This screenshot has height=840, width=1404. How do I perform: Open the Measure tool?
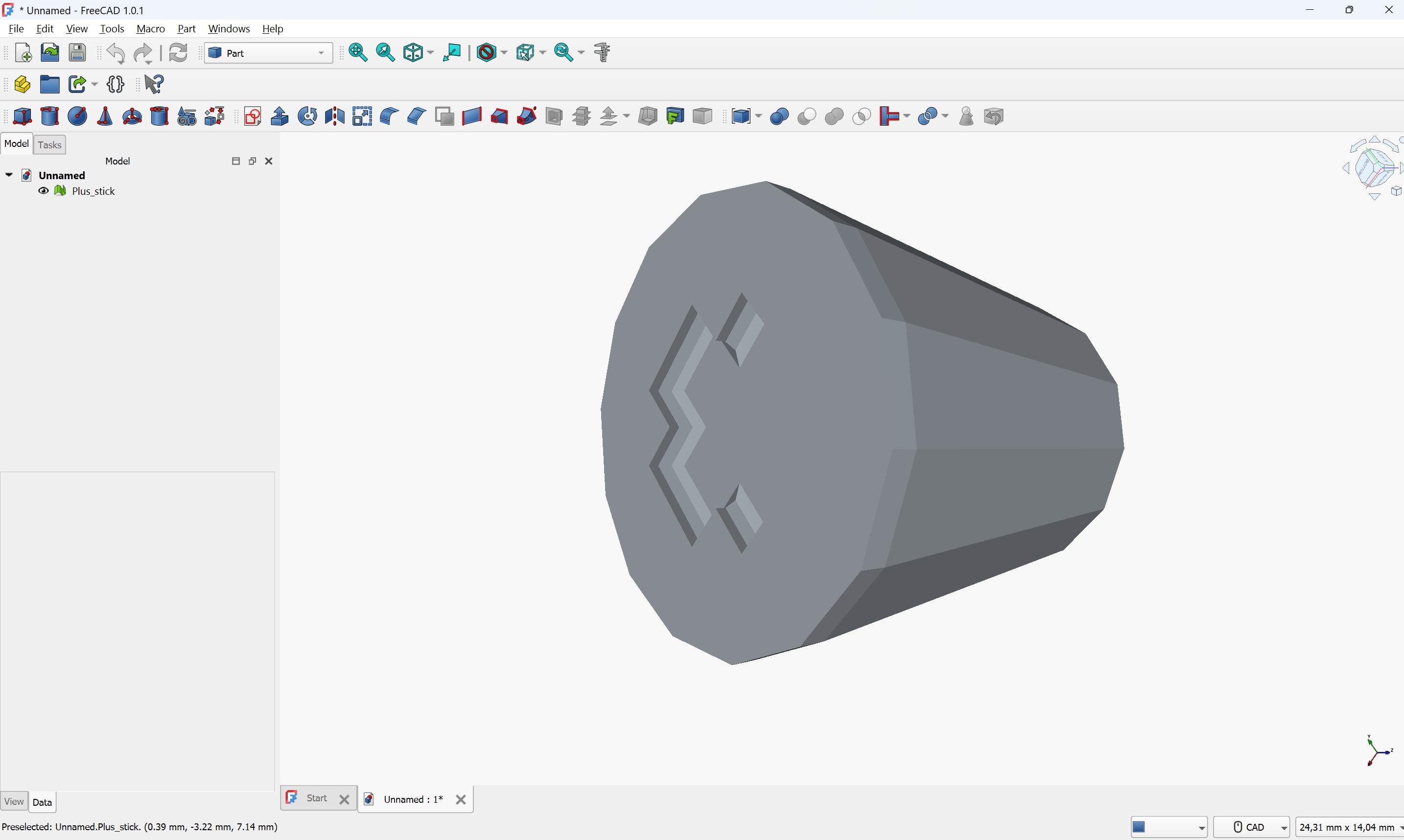603,53
